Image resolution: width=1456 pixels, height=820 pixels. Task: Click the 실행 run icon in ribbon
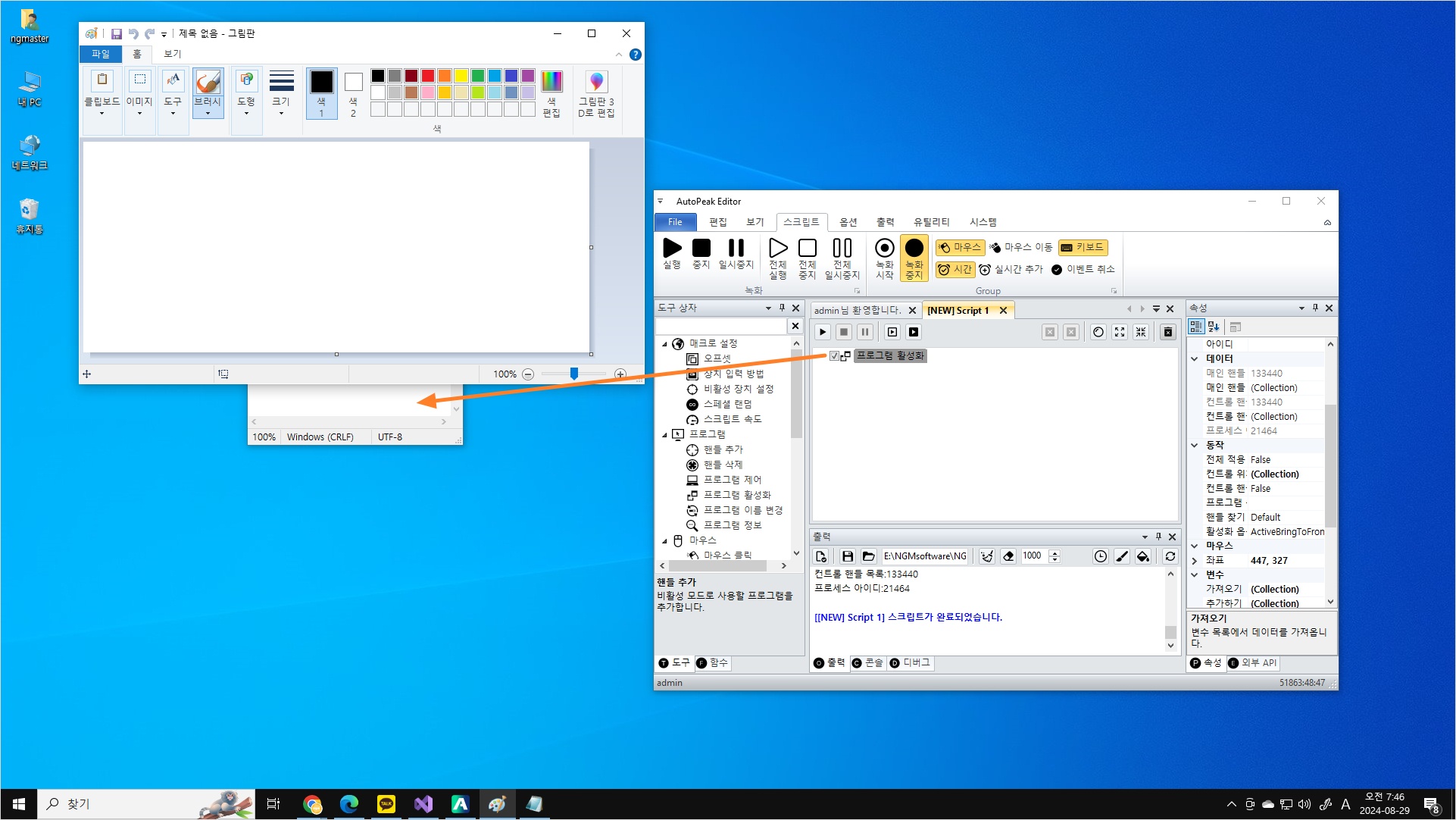coord(672,249)
